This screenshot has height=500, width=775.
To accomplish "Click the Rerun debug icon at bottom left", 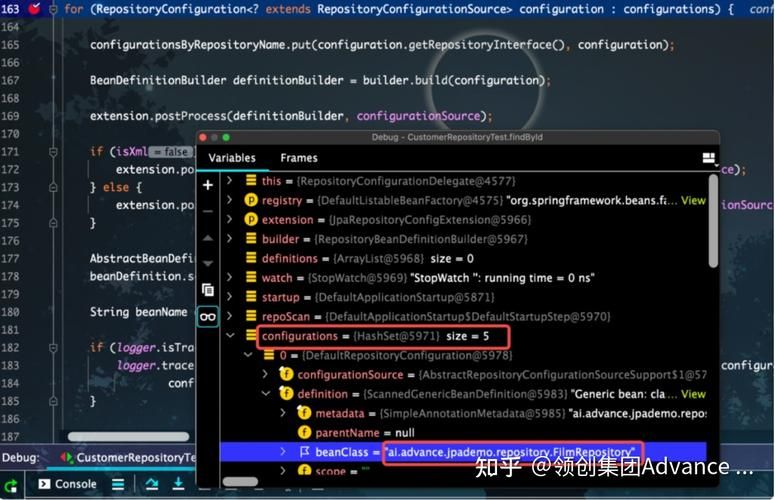I will coord(10,484).
